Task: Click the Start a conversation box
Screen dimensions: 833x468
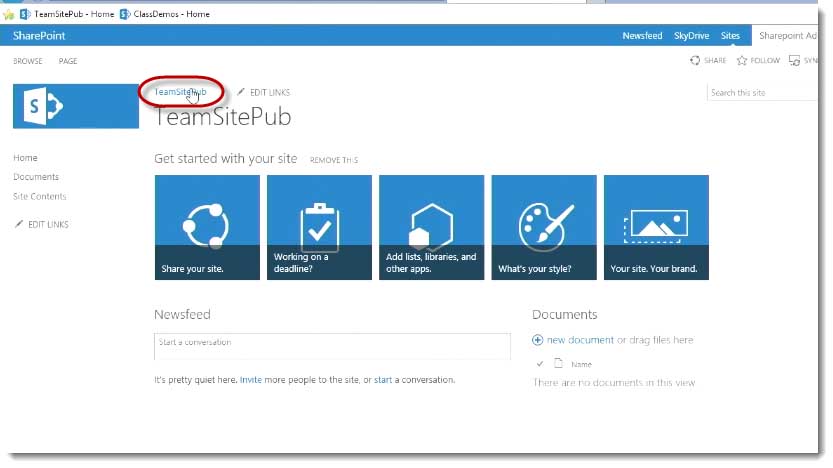Action: [x=333, y=346]
